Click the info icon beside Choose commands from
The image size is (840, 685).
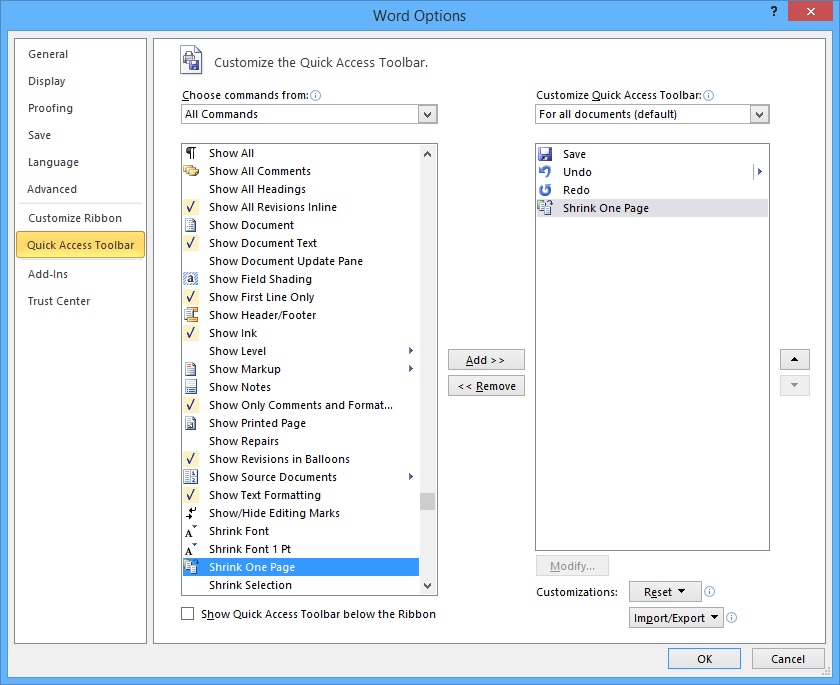pyautogui.click(x=314, y=95)
